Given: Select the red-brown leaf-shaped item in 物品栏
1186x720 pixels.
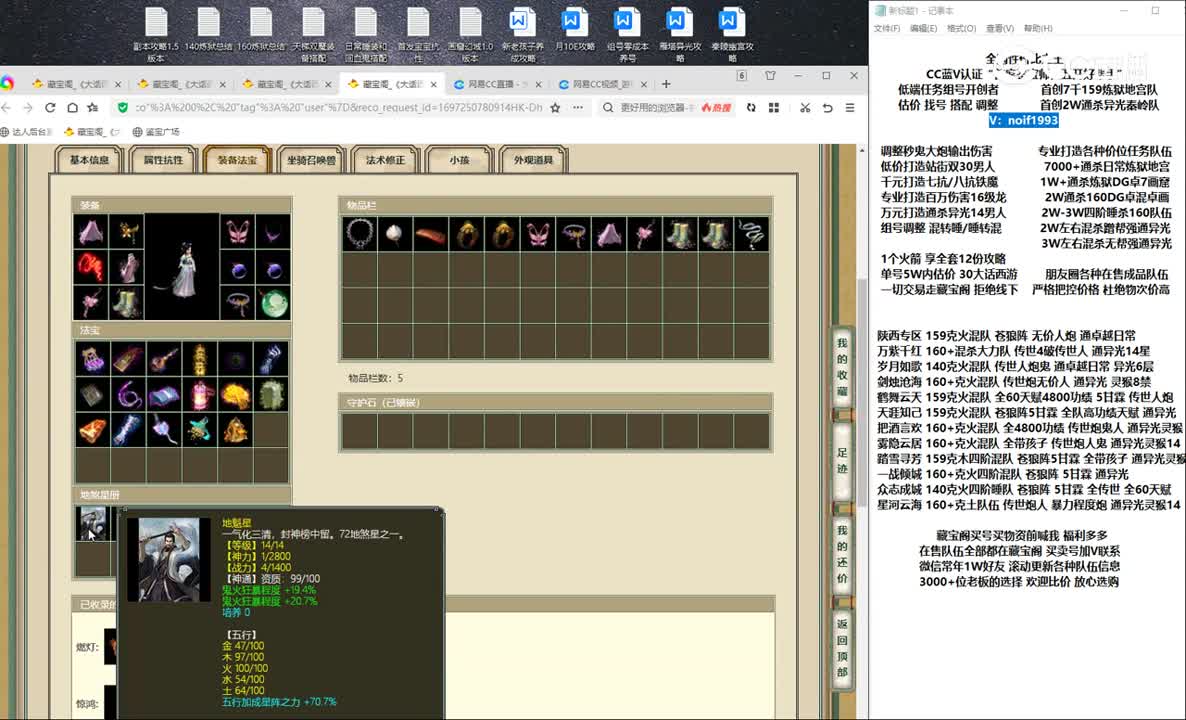Looking at the screenshot, I should (x=430, y=234).
